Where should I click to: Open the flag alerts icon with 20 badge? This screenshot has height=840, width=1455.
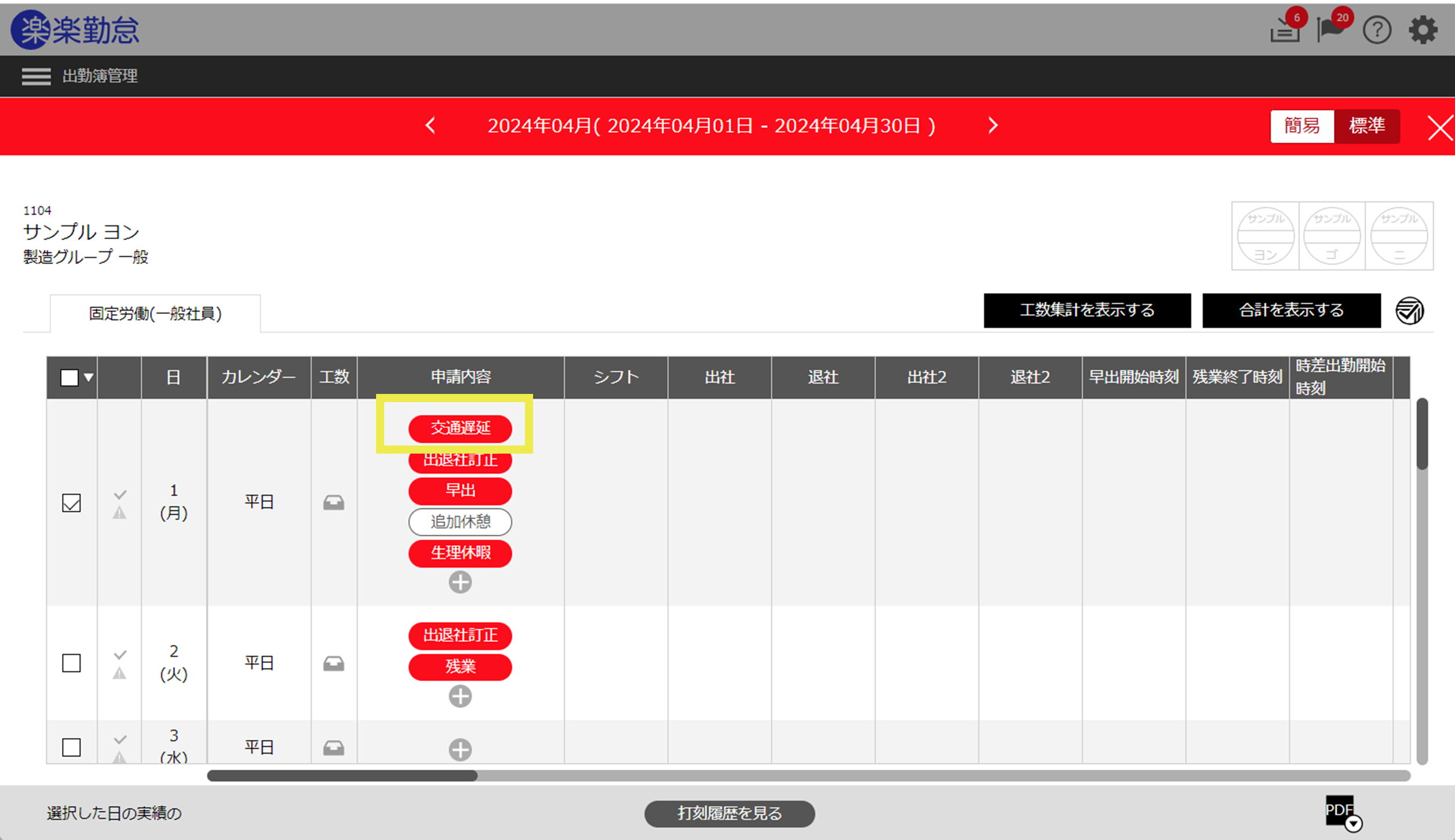[1330, 29]
